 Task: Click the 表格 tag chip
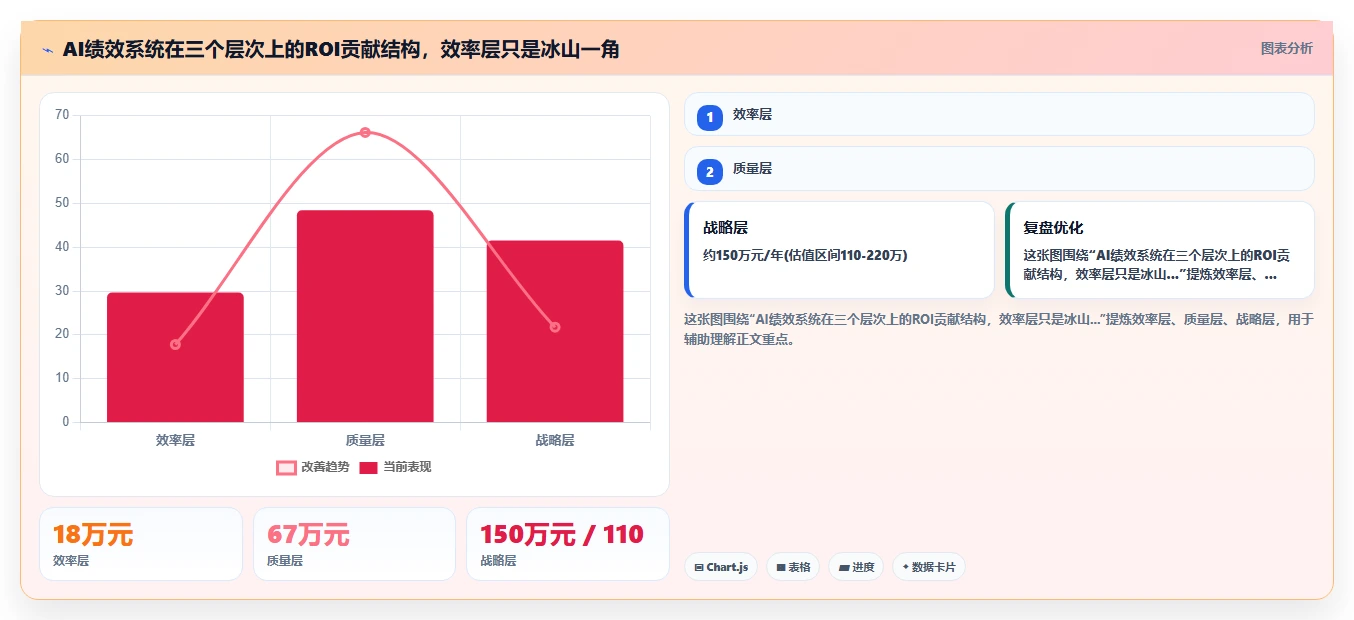[x=793, y=567]
